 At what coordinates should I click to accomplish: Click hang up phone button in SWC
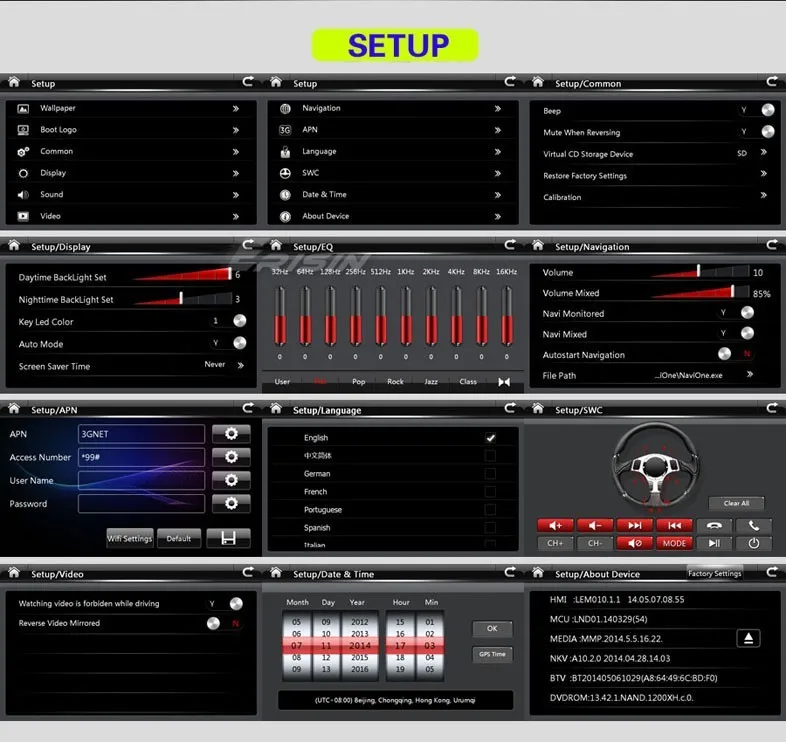coord(714,525)
